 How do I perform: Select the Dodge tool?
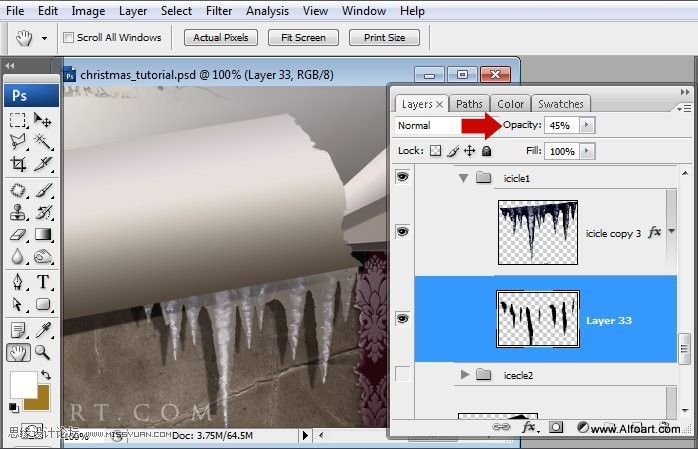(43, 256)
